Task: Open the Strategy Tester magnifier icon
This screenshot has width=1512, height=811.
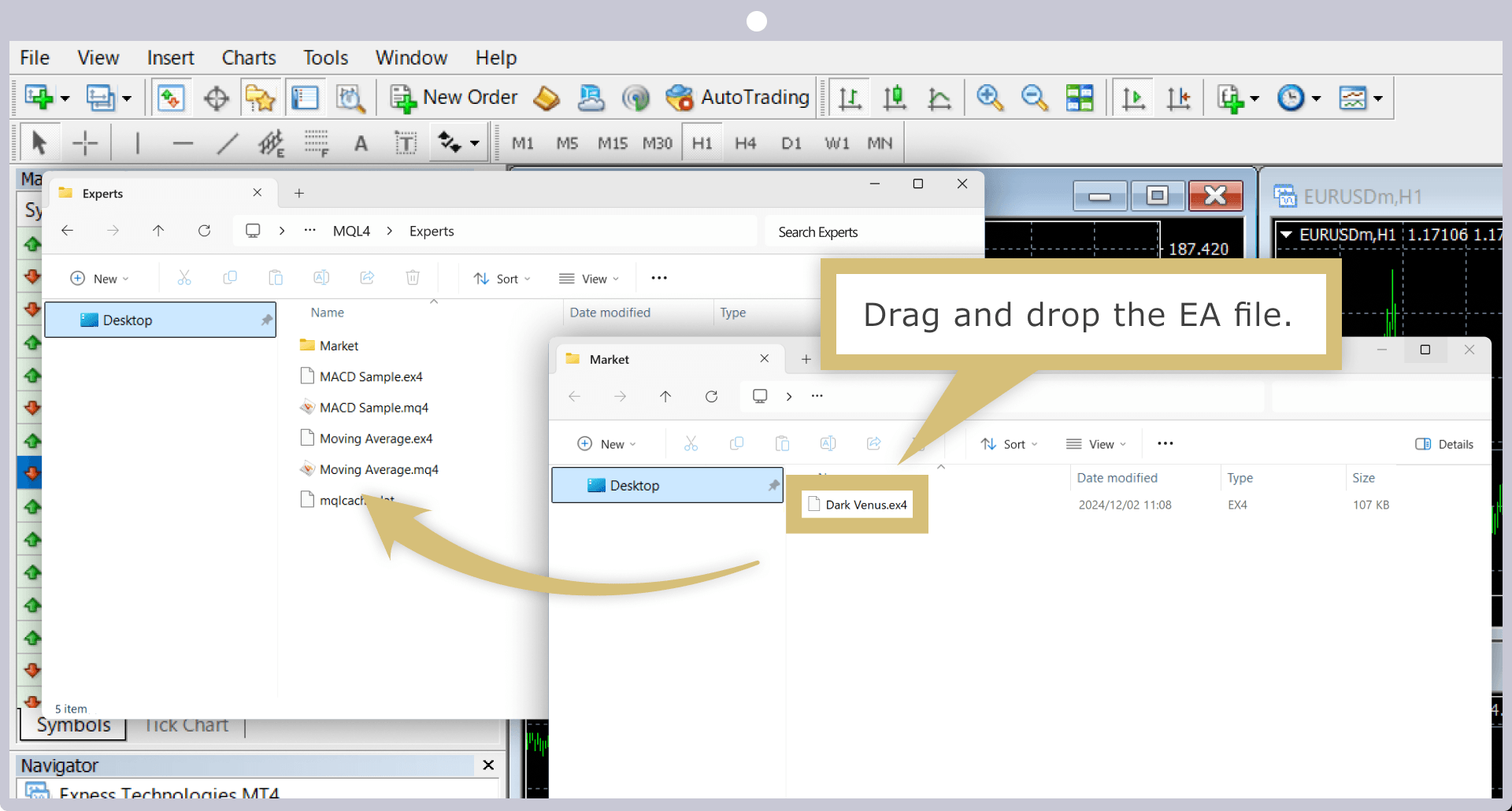Action: pos(350,98)
